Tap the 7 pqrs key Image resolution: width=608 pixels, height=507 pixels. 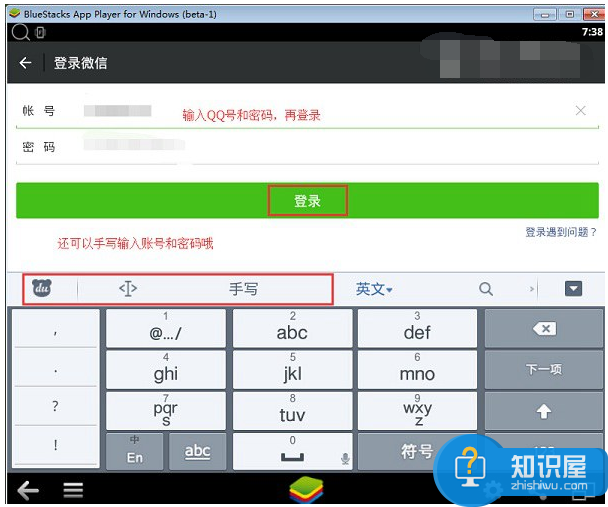pos(166,411)
